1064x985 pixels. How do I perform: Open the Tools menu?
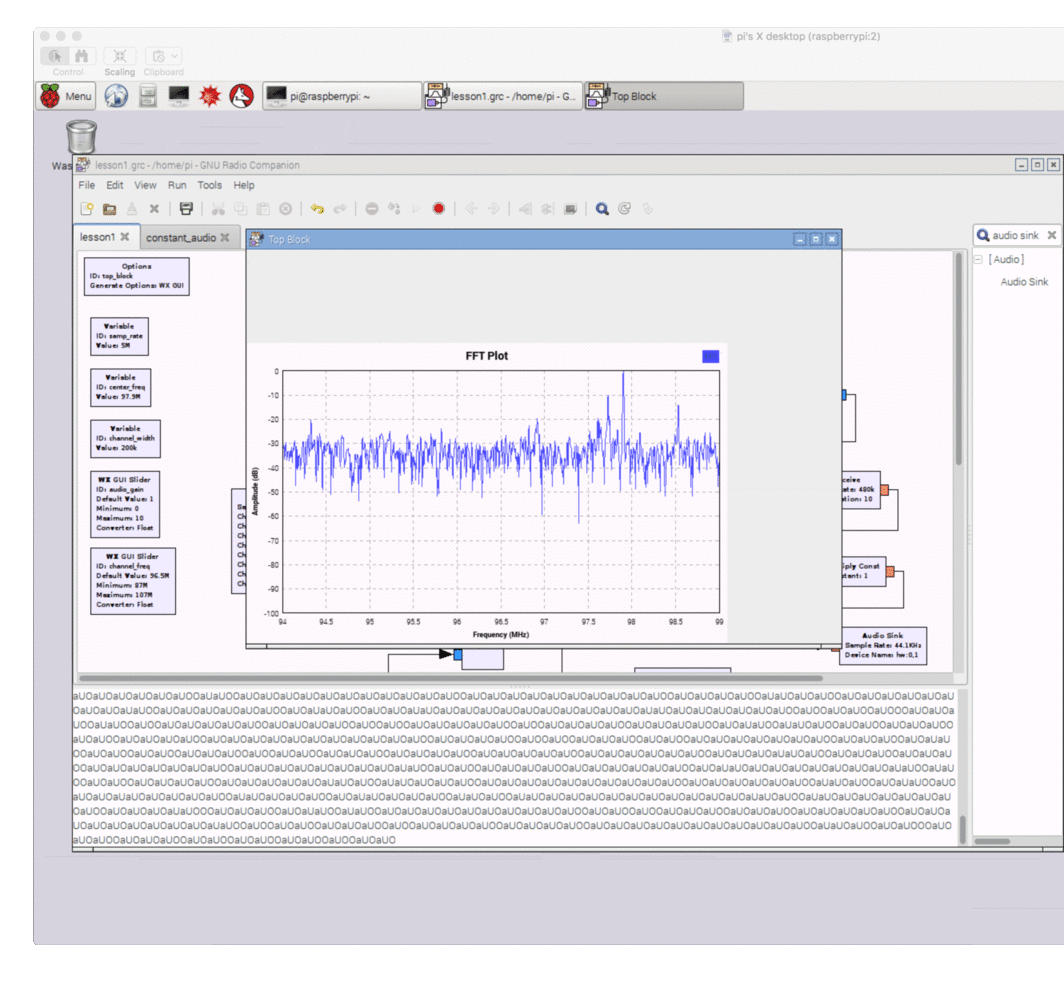[210, 185]
